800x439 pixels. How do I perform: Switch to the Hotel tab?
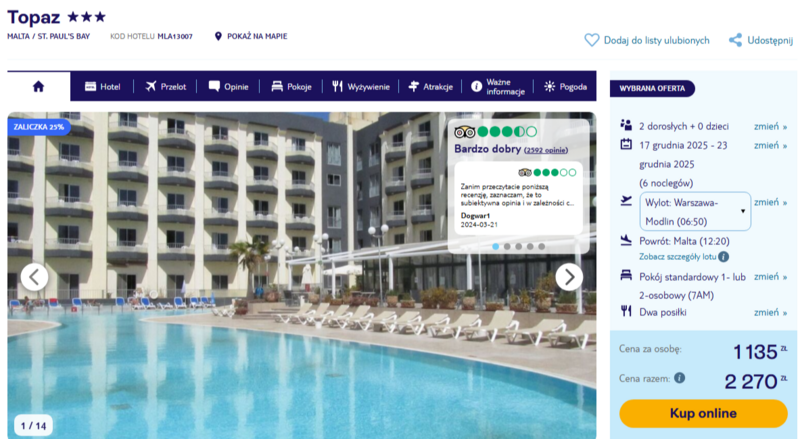coord(103,87)
